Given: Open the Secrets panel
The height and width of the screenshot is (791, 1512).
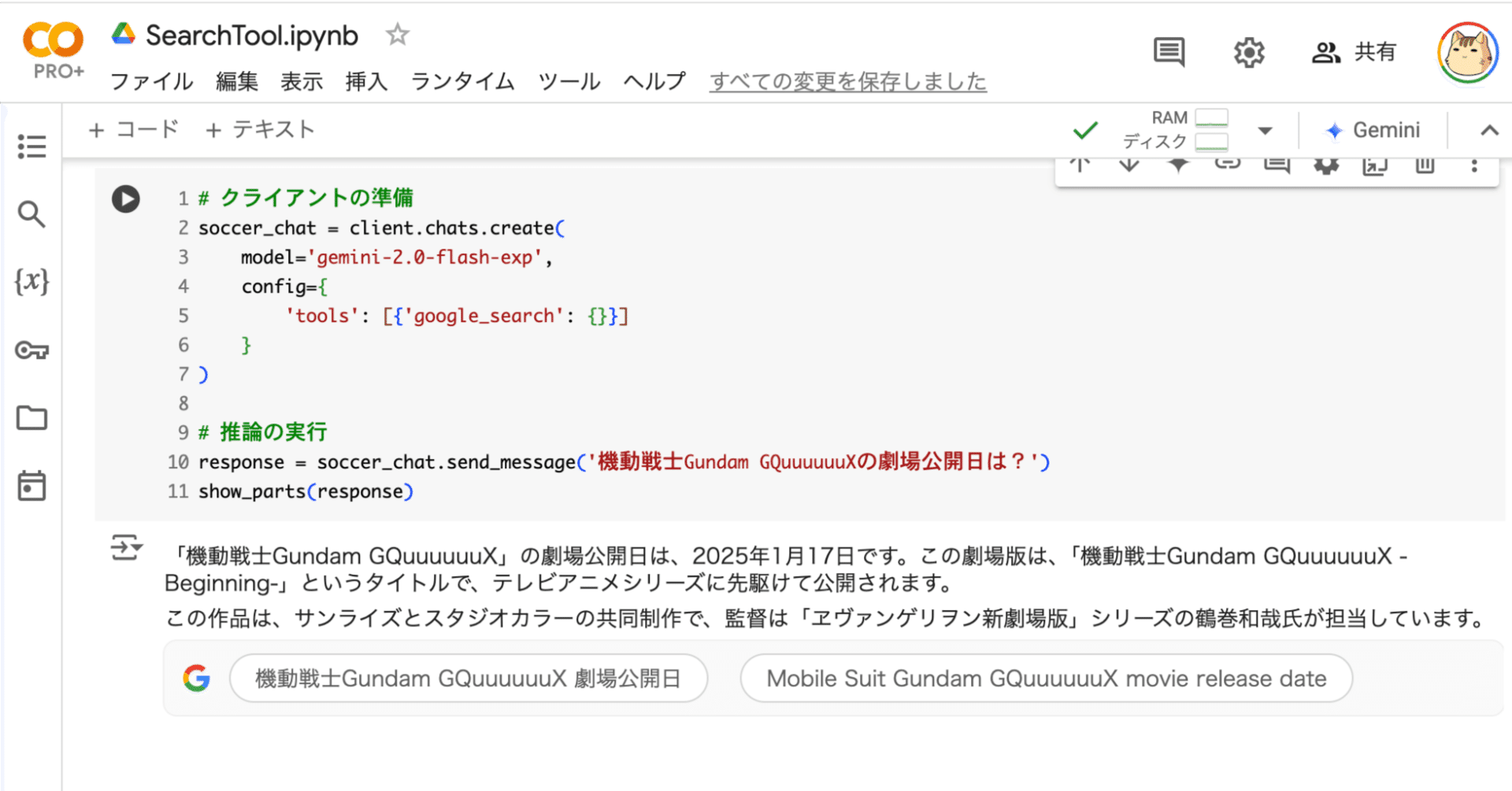Looking at the screenshot, I should (x=31, y=352).
